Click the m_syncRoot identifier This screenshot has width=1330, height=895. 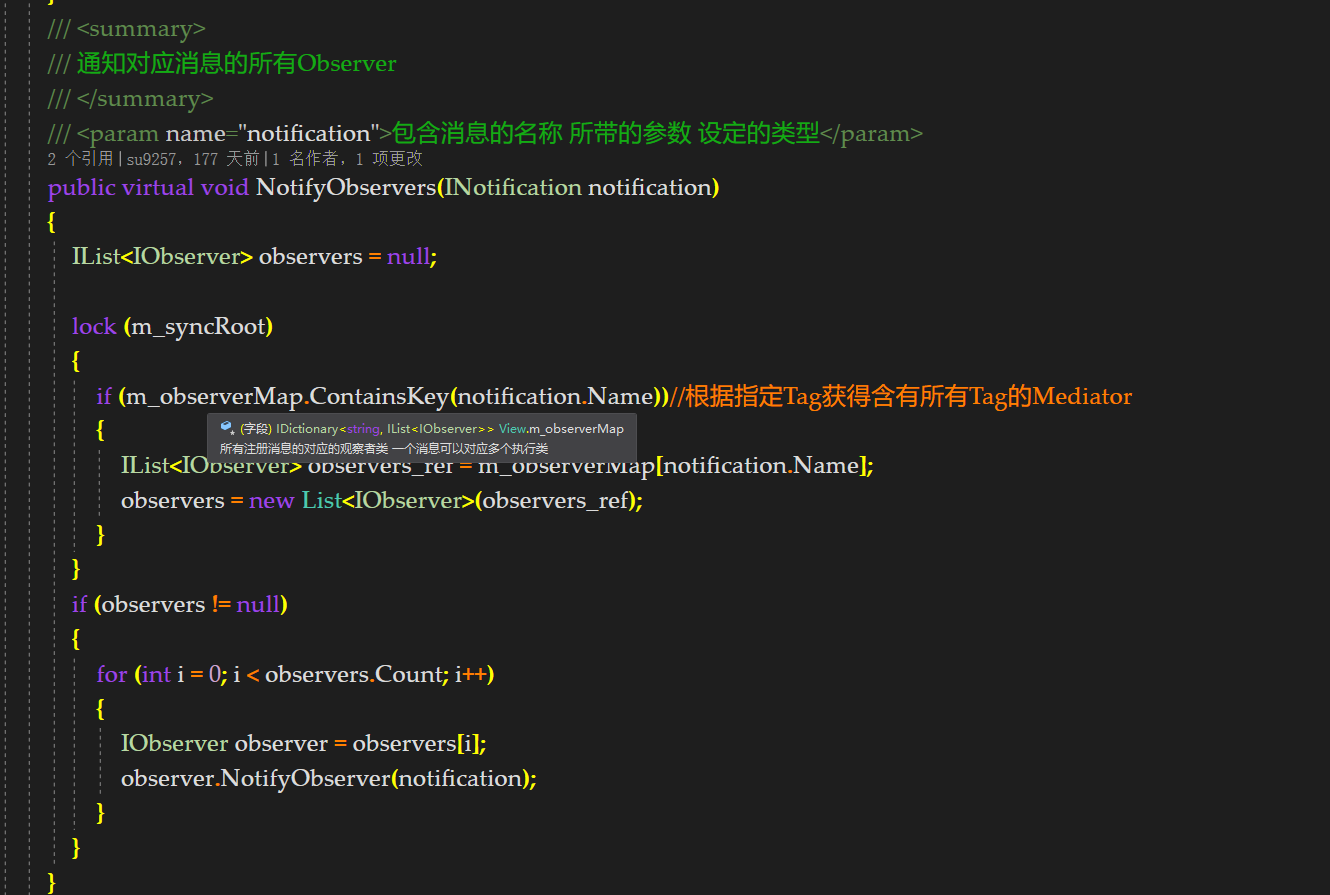click(x=198, y=326)
